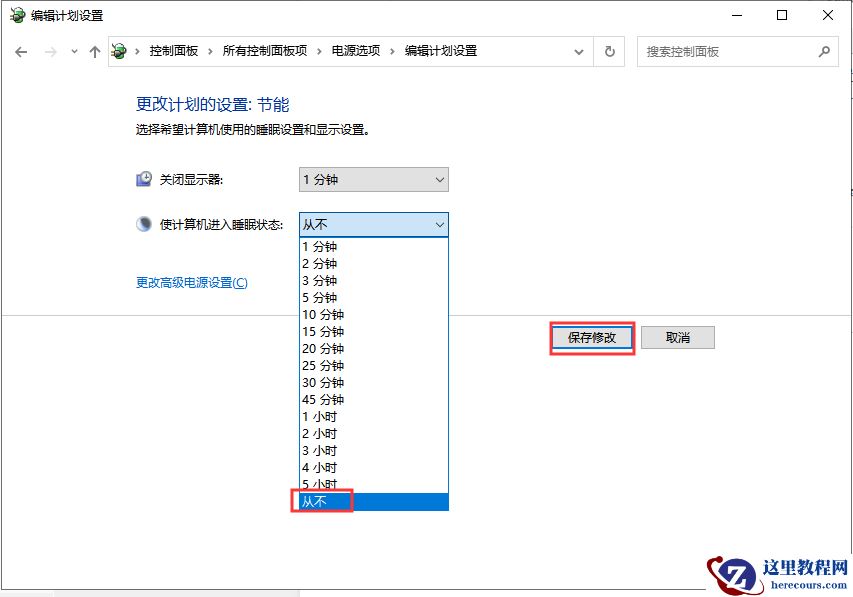The width and height of the screenshot is (853, 597).
Task: Click the back navigation arrow
Action: [x=21, y=52]
